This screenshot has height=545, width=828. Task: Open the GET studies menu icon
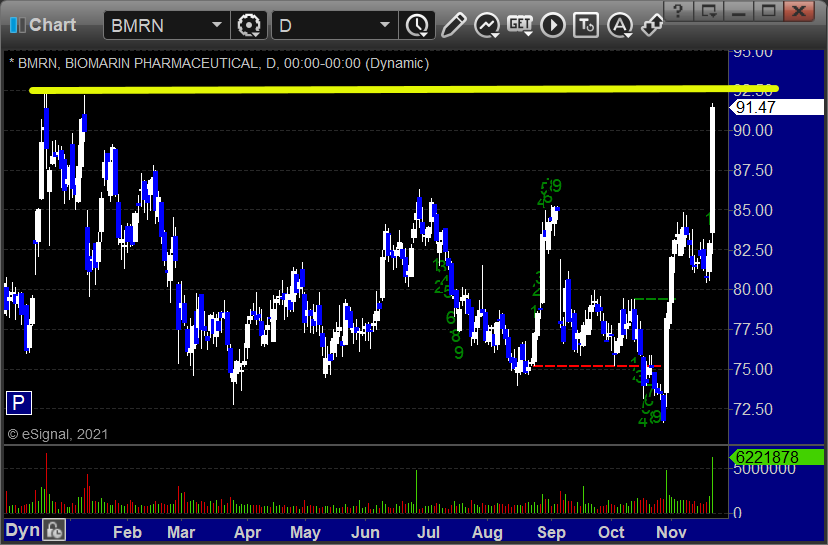[x=520, y=25]
